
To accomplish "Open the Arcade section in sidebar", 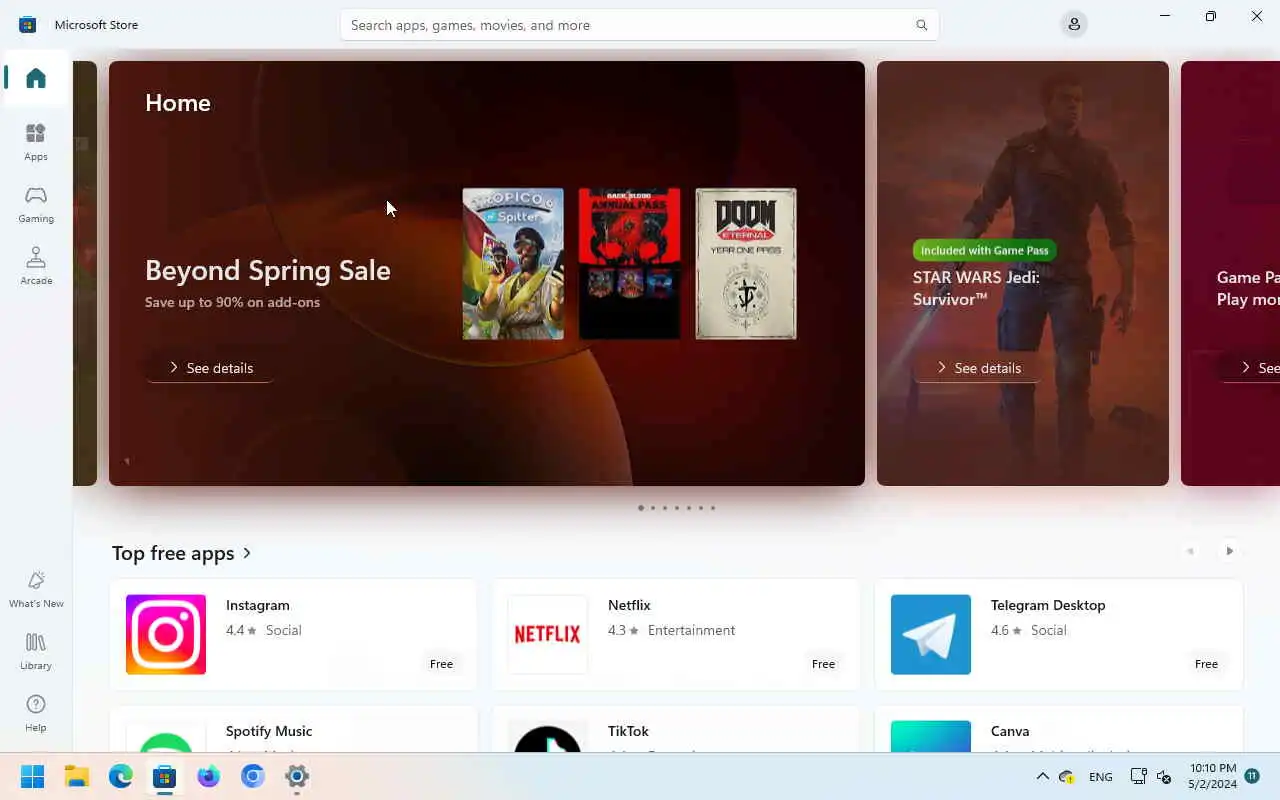I will click(36, 266).
